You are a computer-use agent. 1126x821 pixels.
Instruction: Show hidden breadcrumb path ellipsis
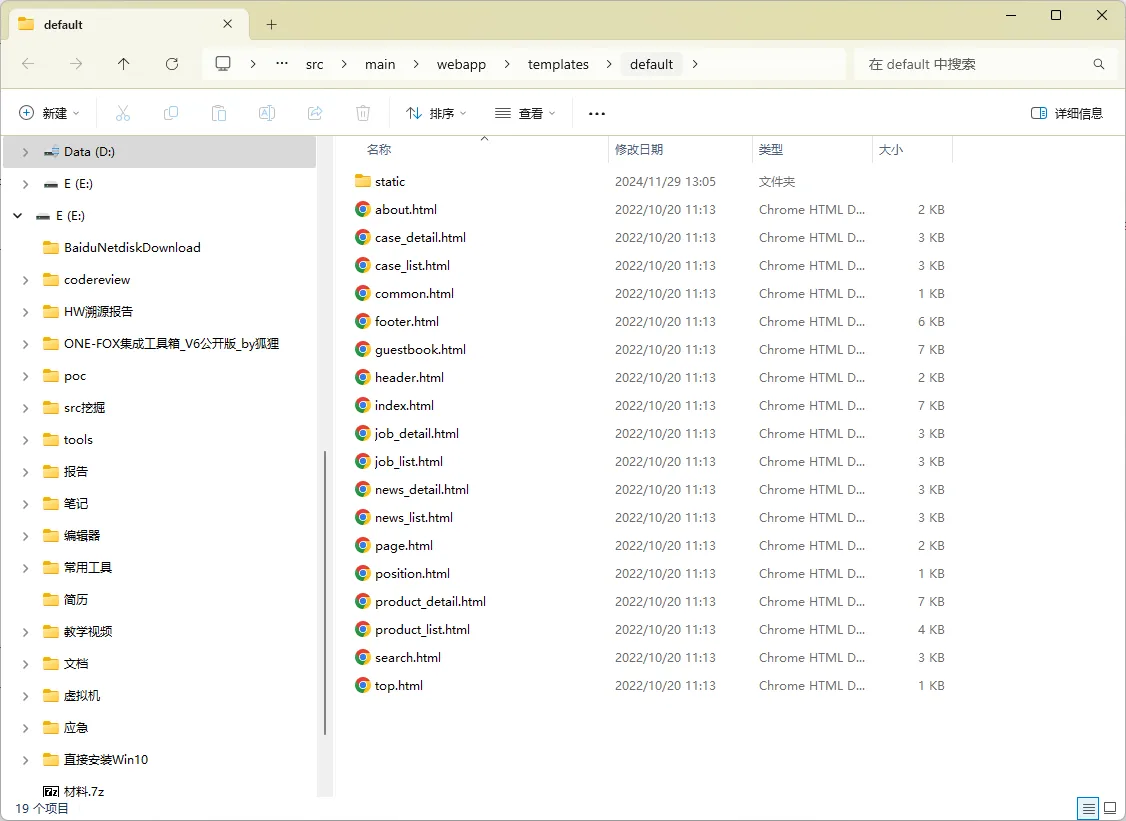[x=282, y=63]
